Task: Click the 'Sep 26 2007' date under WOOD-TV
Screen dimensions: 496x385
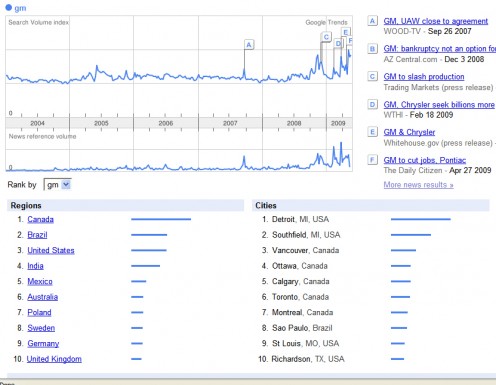Action: (x=449, y=31)
